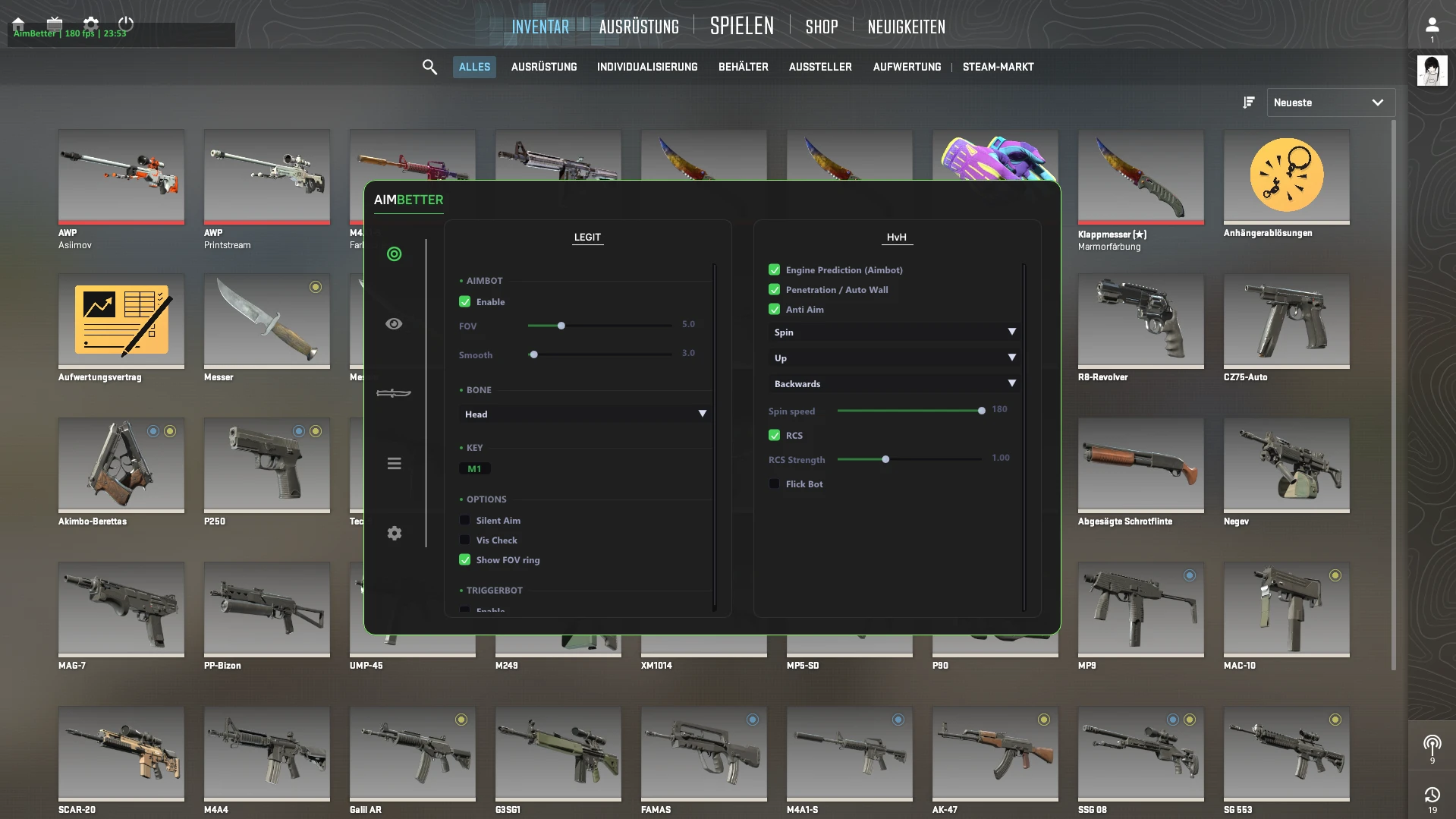Toggle Penetration / Auto Wall checkbox

pyautogui.click(x=774, y=289)
